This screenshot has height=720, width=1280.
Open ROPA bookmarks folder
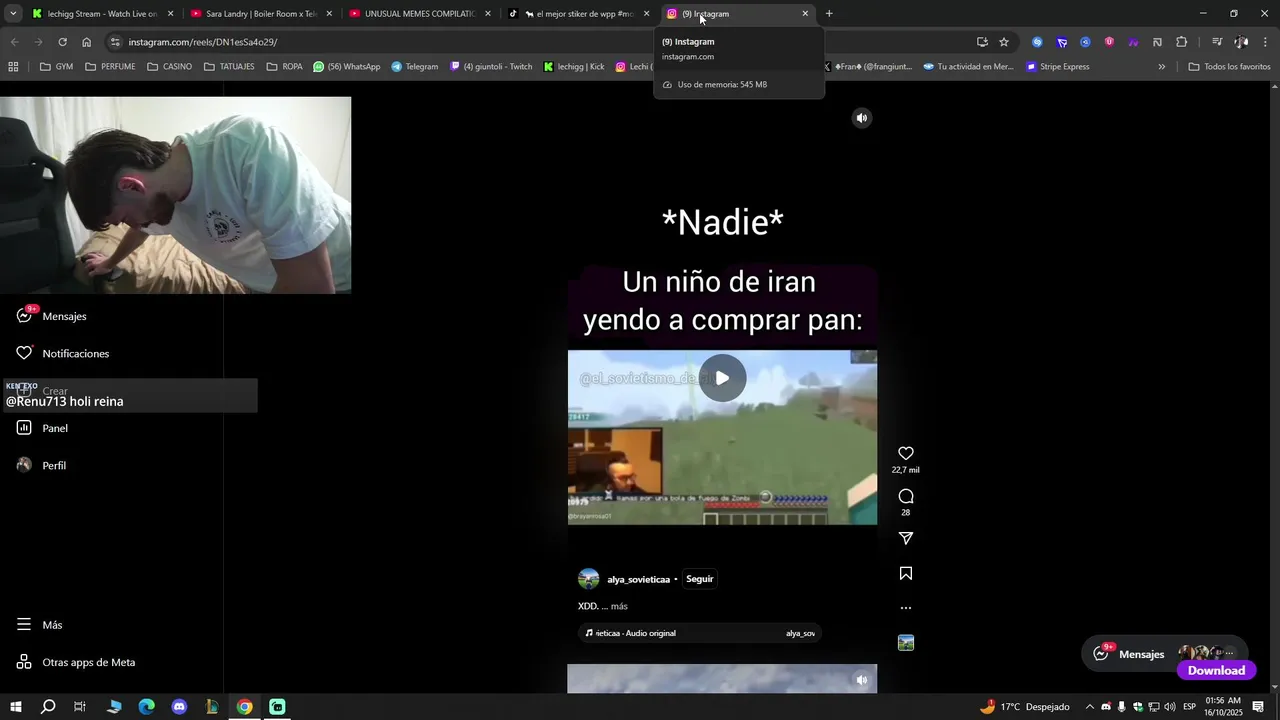[x=285, y=67]
